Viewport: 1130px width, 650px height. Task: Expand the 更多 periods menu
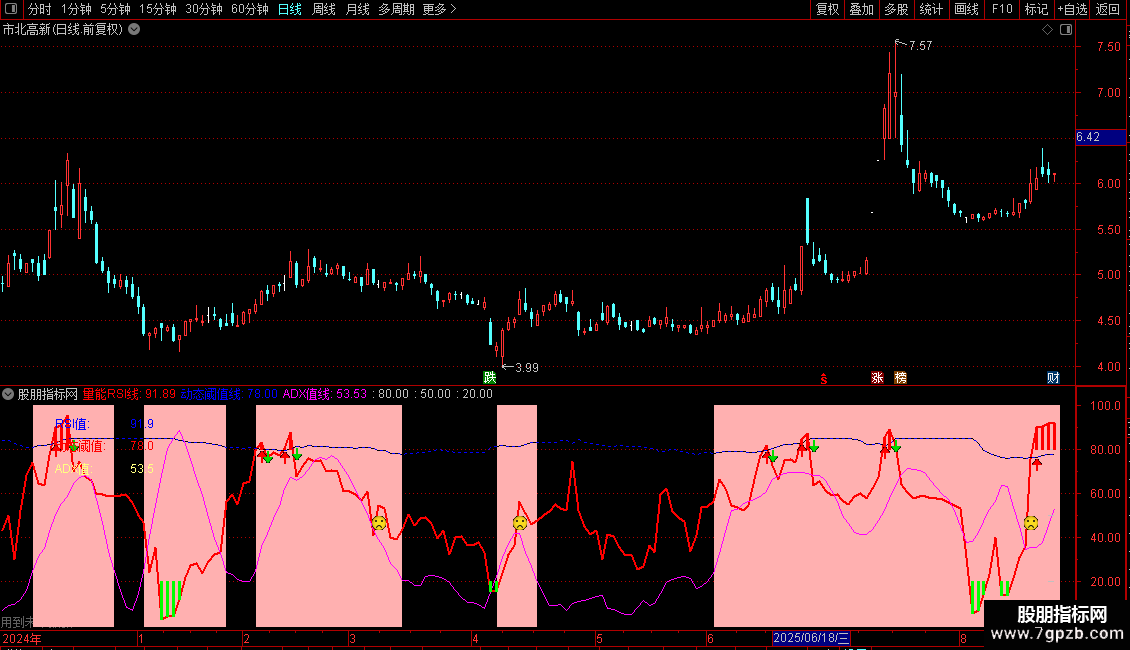click(439, 9)
